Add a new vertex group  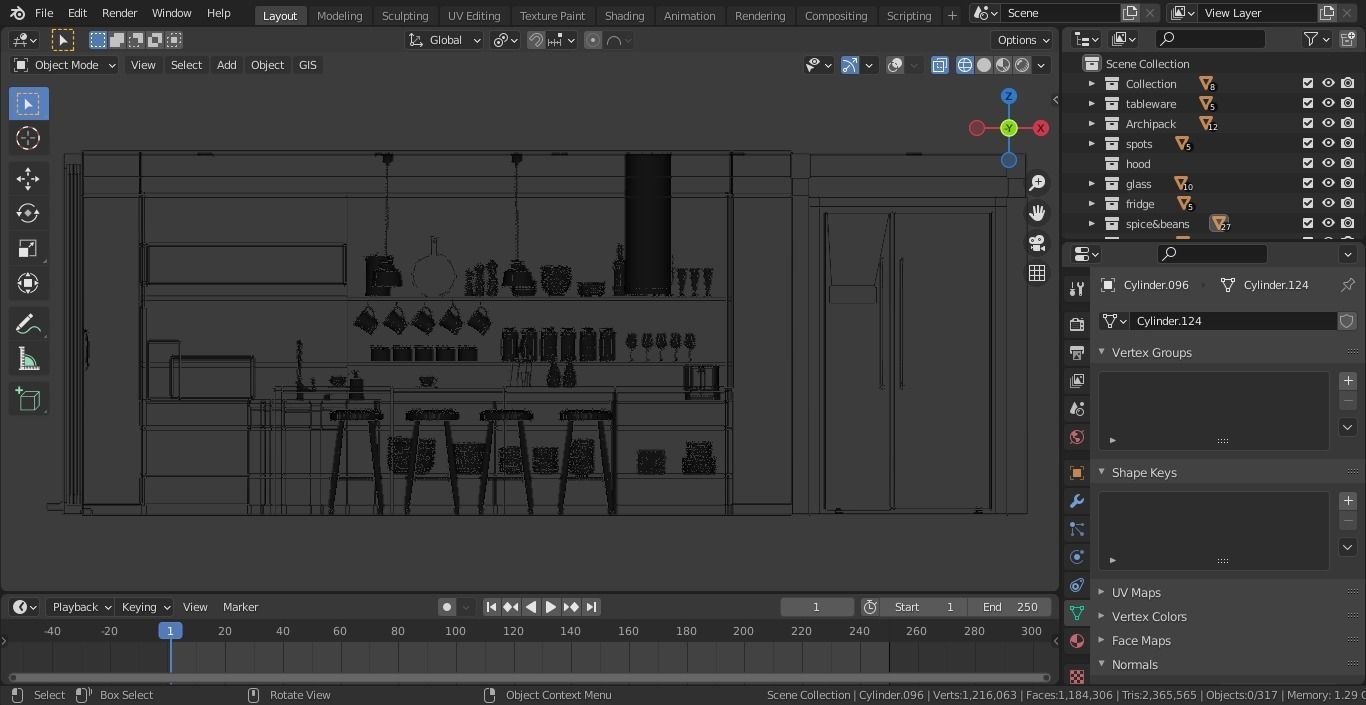(1348, 381)
